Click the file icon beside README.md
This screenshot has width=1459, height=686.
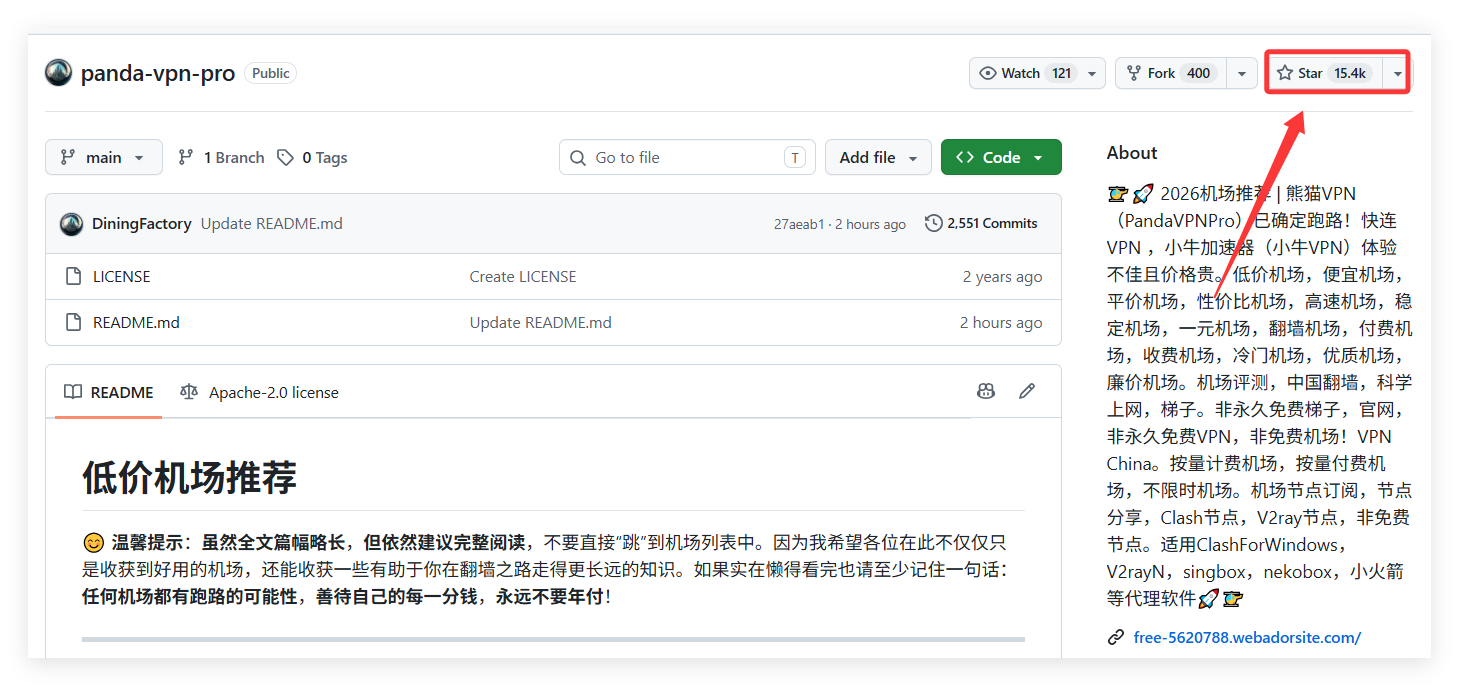tap(73, 323)
